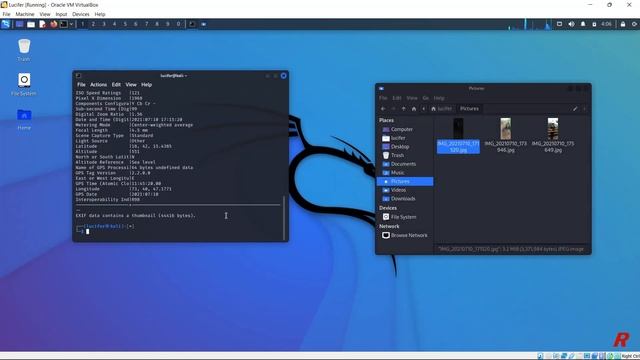Open the terminal View menu

131,84
